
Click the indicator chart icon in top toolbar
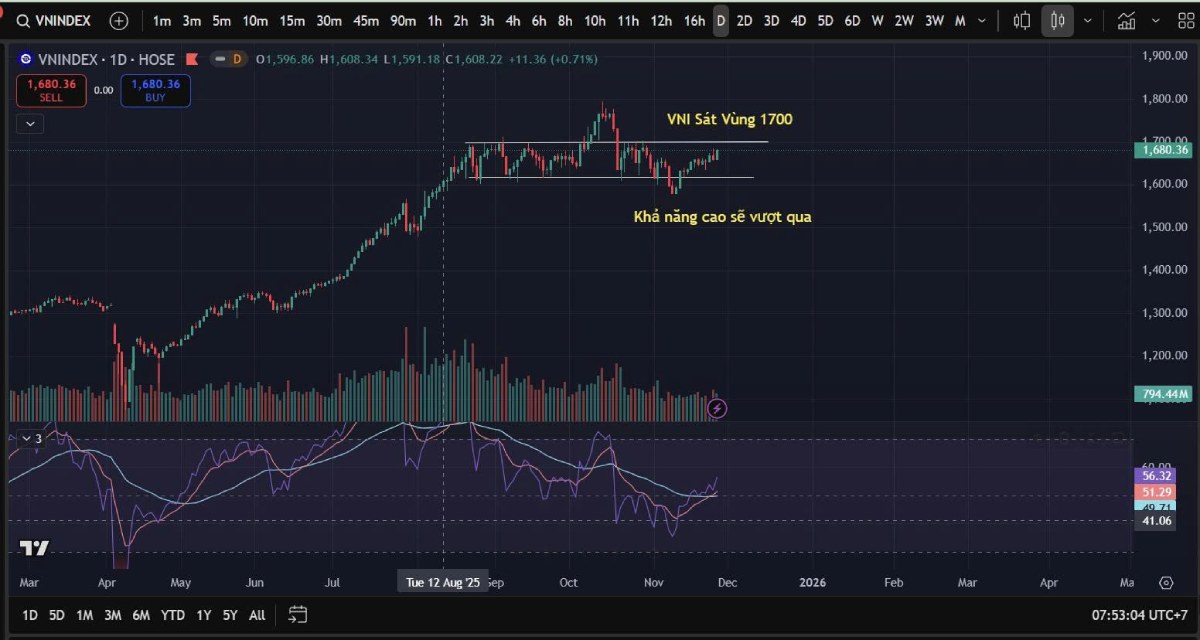(1128, 20)
